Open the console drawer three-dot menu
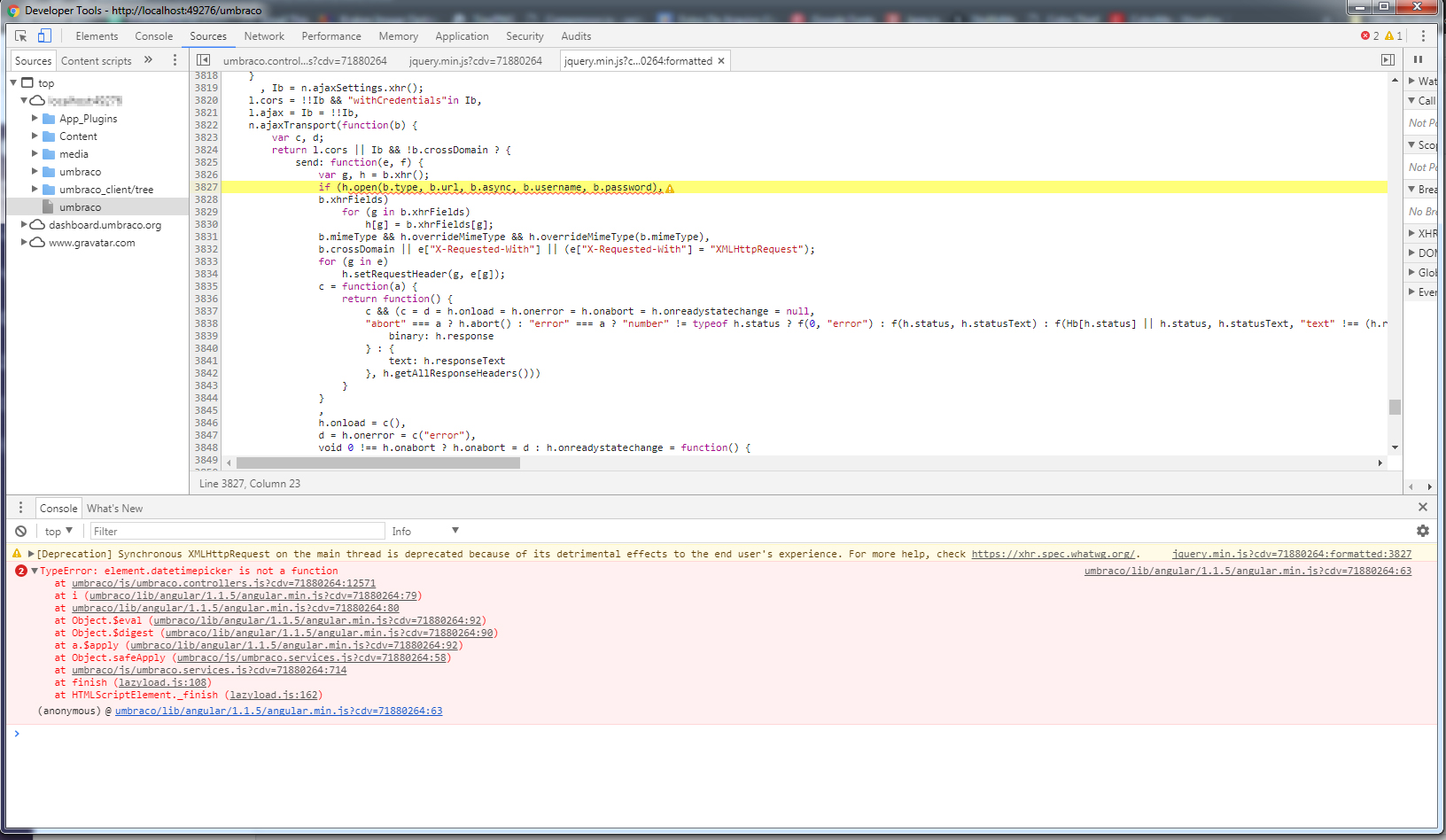The height and width of the screenshot is (840, 1446). (20, 508)
